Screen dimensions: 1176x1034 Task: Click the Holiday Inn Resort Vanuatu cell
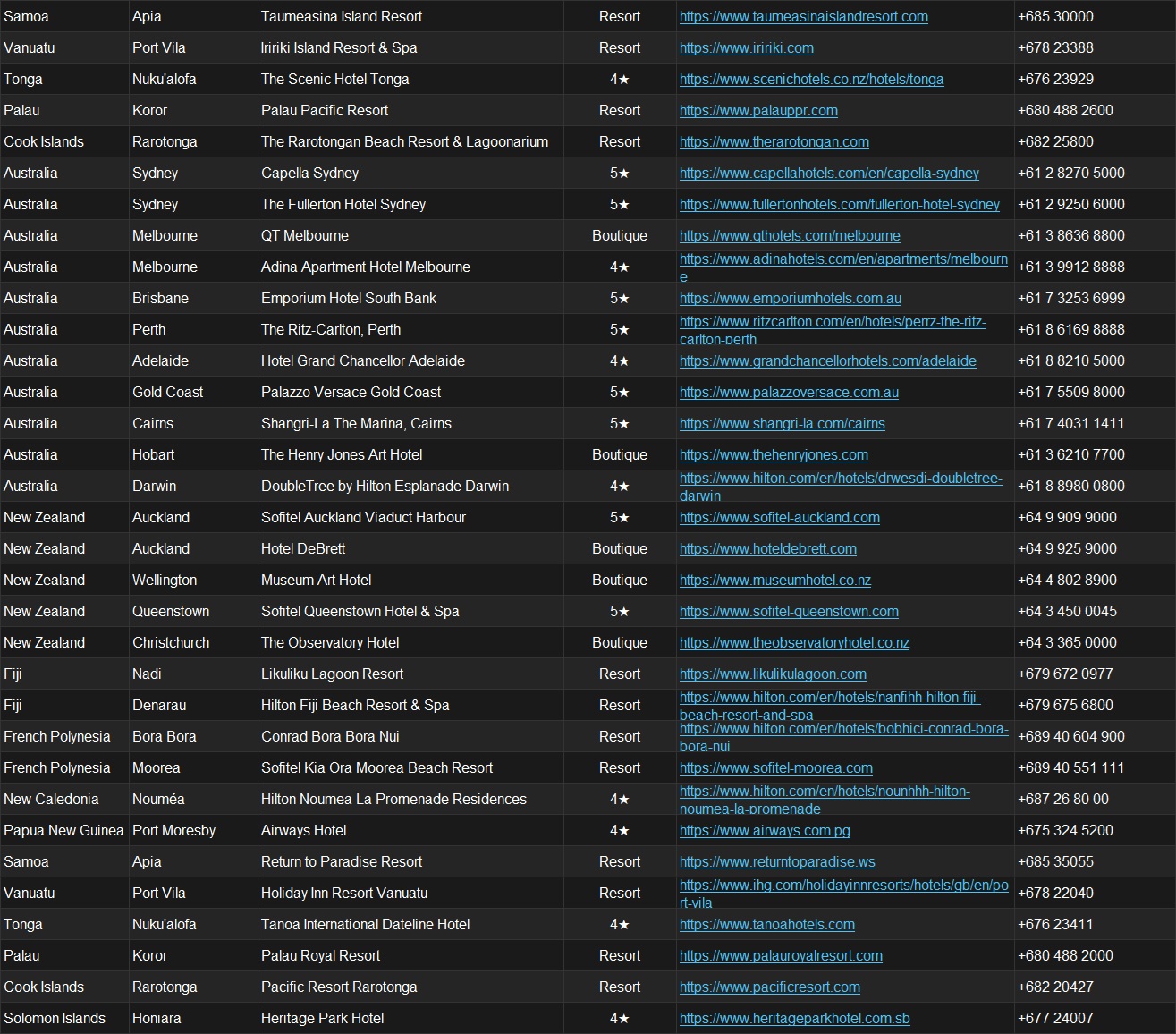tap(410, 893)
